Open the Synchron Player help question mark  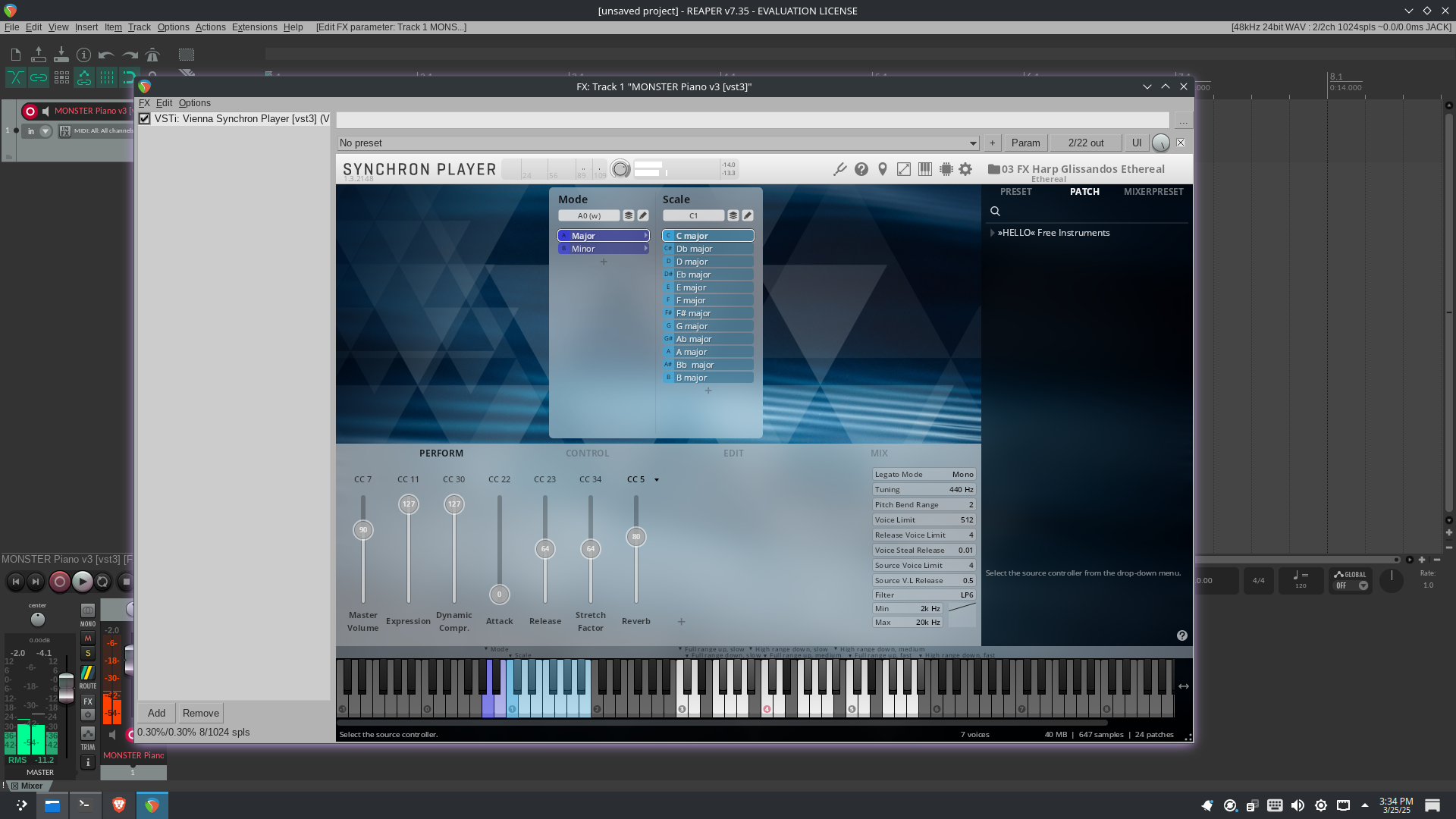[861, 169]
